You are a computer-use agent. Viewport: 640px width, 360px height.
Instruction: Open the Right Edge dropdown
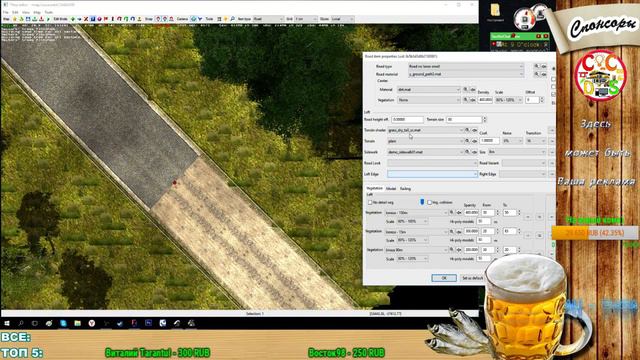[522, 174]
